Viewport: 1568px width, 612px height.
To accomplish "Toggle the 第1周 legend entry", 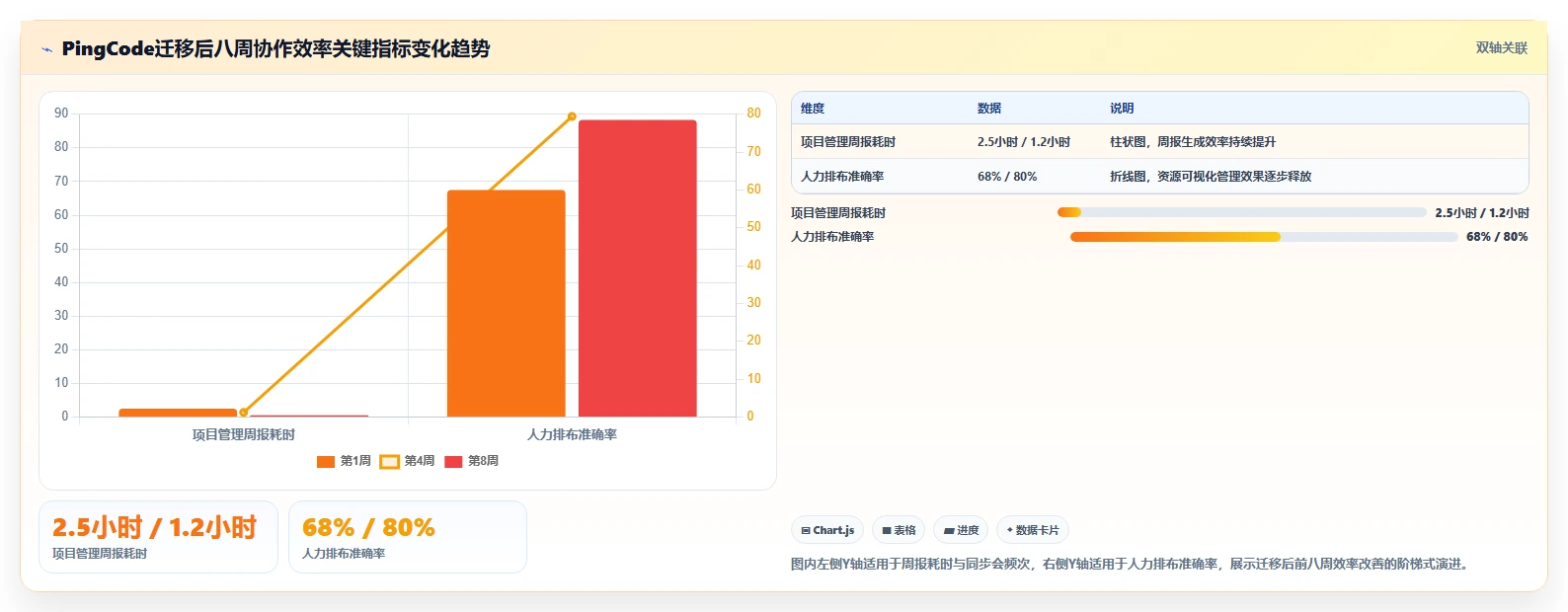I will point(344,461).
